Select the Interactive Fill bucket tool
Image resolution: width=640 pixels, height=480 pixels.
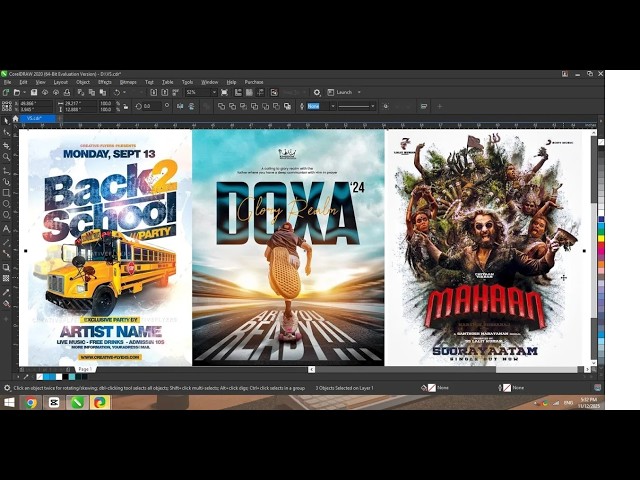6,304
